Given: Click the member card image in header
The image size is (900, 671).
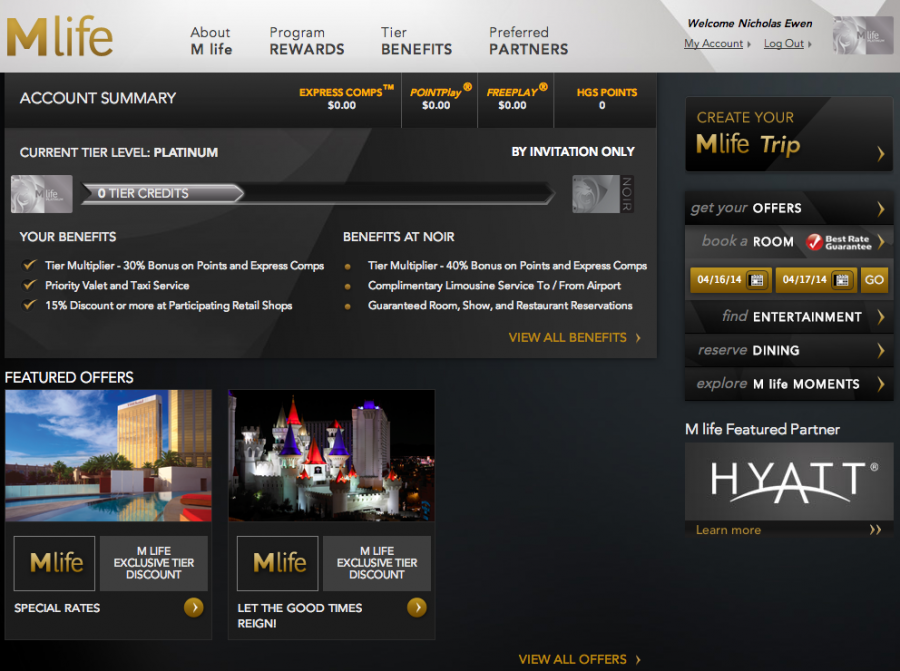Looking at the screenshot, I should 863,36.
